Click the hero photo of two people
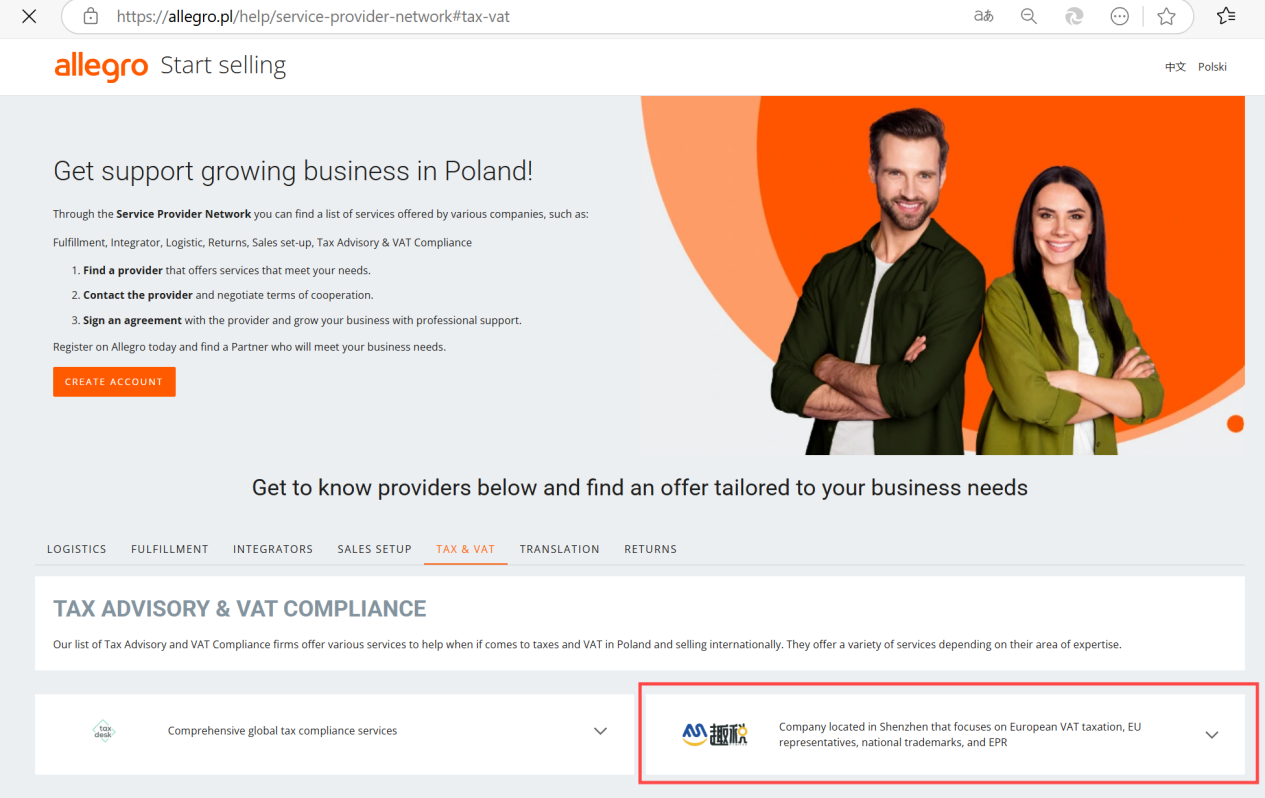This screenshot has height=798, width=1265. (942, 275)
